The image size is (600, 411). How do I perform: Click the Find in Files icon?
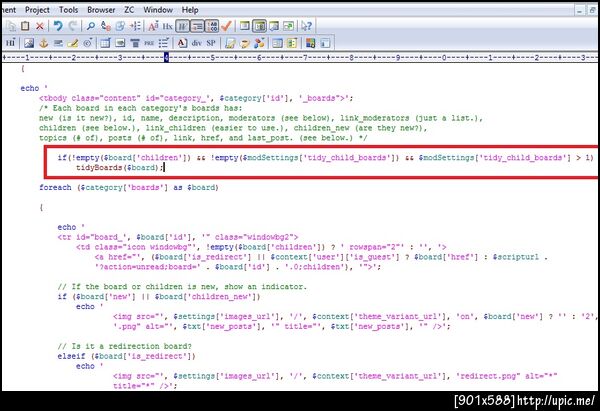(x=120, y=26)
